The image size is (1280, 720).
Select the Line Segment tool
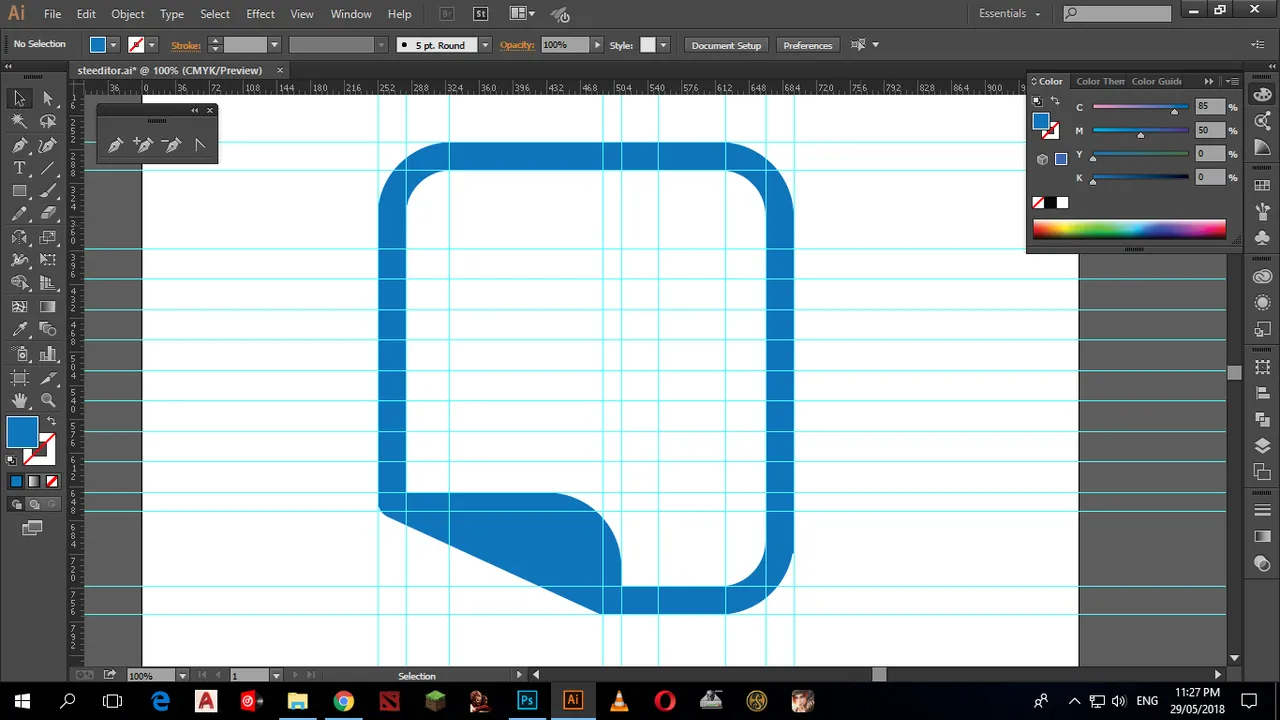coord(48,168)
